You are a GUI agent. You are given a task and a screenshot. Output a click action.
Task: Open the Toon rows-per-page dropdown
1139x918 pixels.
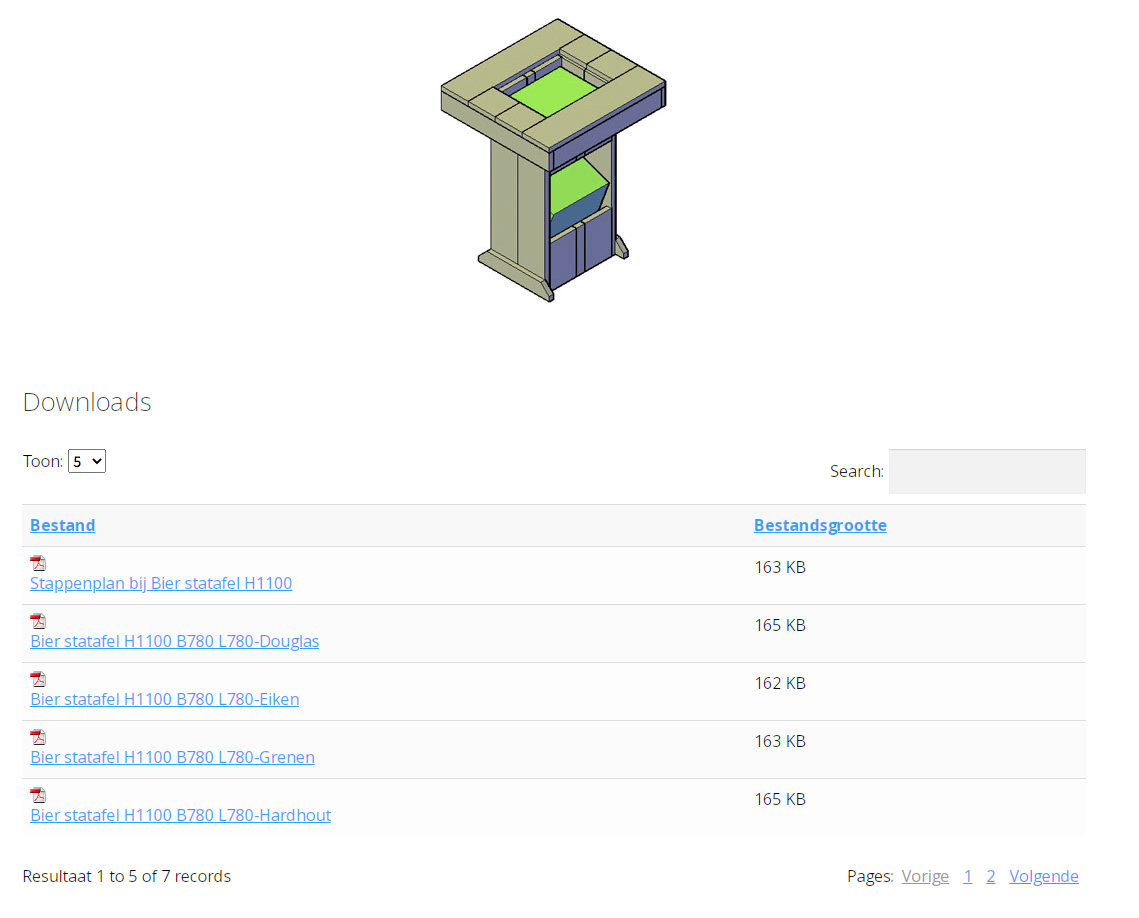pyautogui.click(x=87, y=461)
